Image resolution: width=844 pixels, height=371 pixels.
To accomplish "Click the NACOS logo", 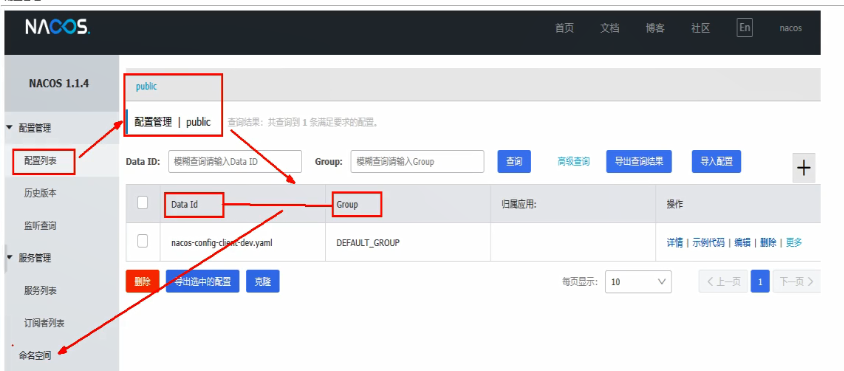I will point(58,27).
